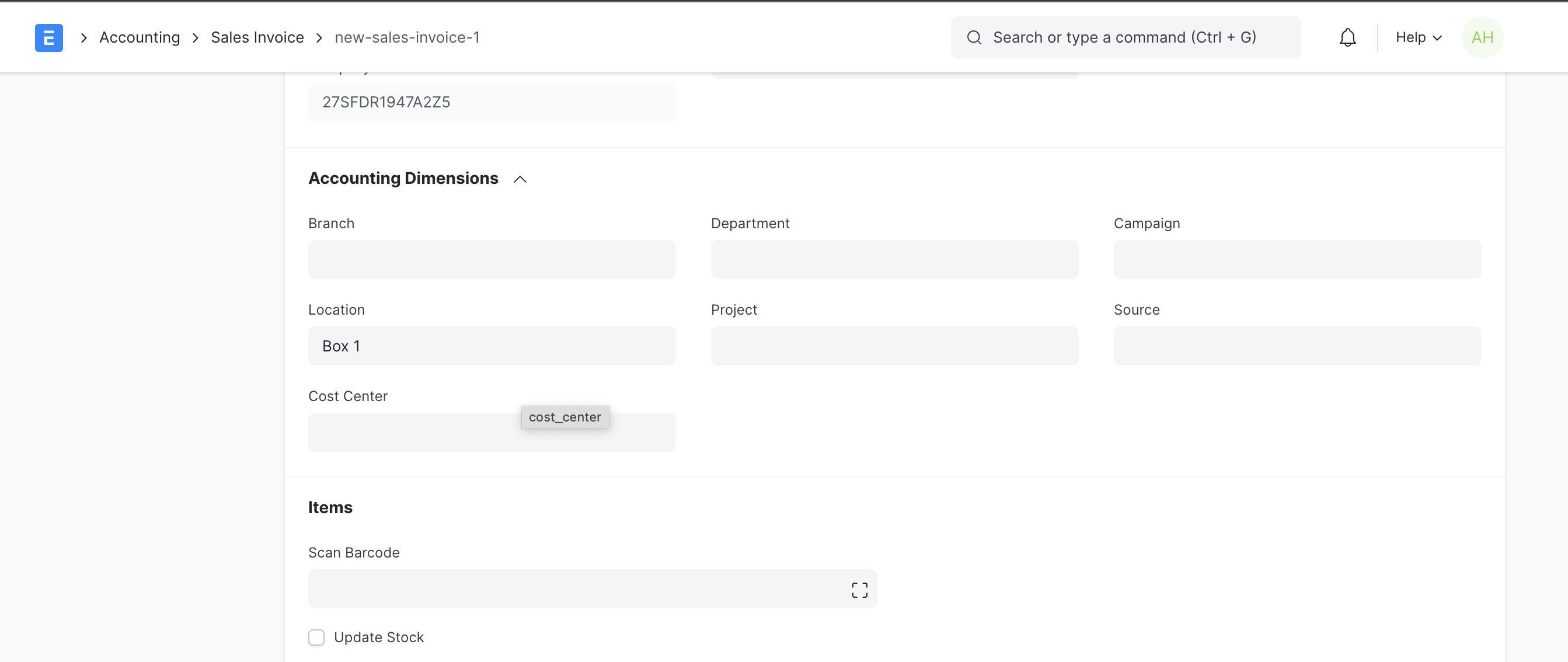Click the barcode scanner icon in Scan Barcode
1568x662 pixels.
click(859, 589)
